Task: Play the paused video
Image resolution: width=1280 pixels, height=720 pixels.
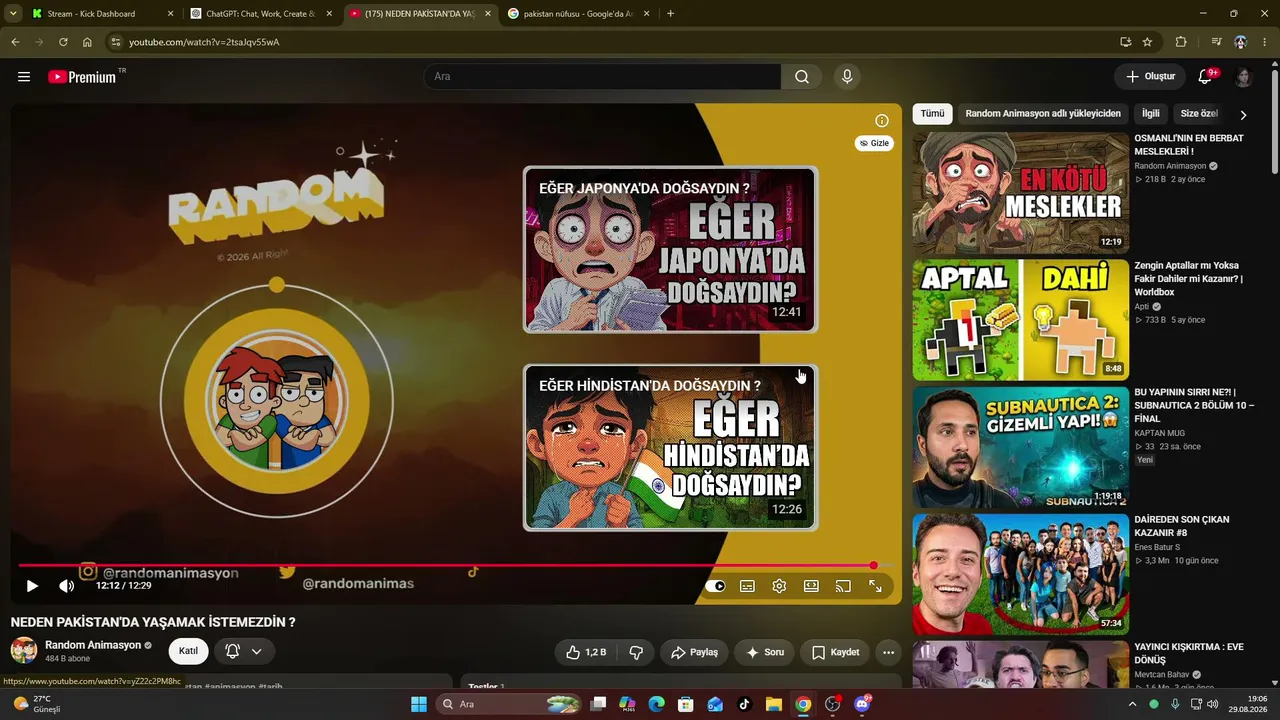Action: point(32,586)
